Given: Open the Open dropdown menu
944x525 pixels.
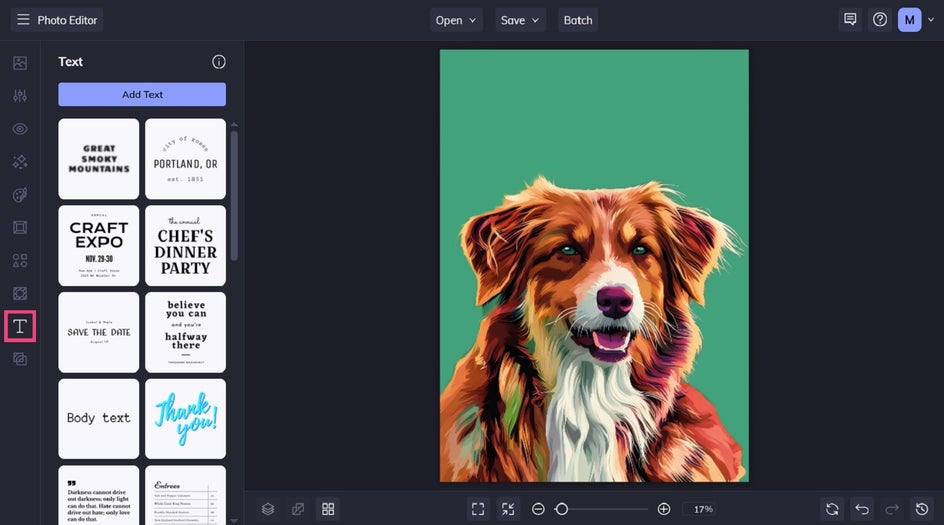Looking at the screenshot, I should (456, 20).
